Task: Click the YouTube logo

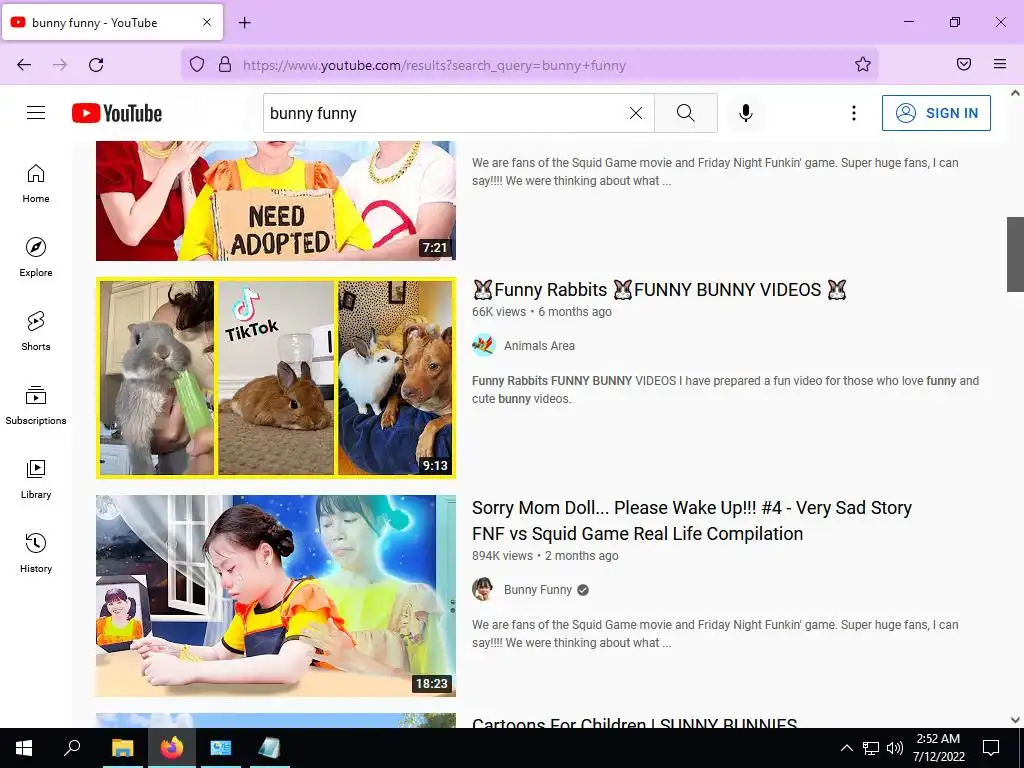Action: pos(117,113)
